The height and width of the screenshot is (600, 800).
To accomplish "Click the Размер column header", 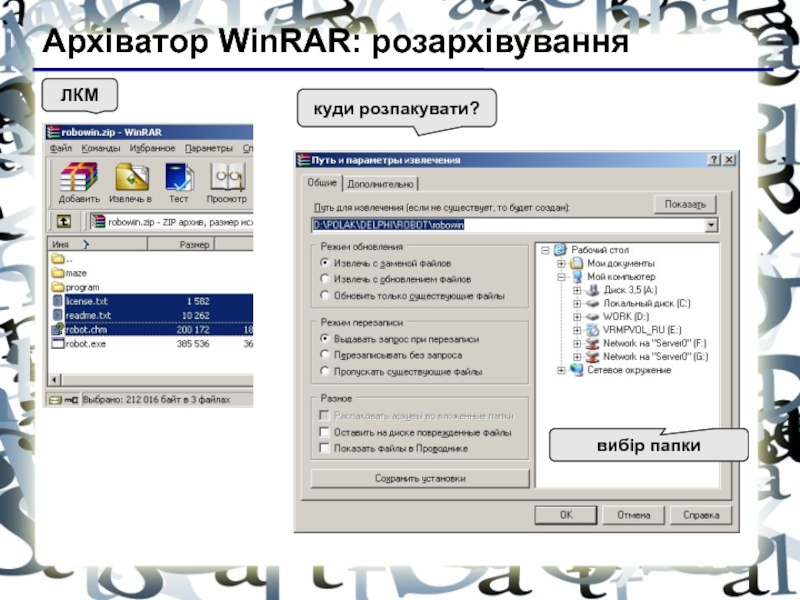I will (181, 244).
